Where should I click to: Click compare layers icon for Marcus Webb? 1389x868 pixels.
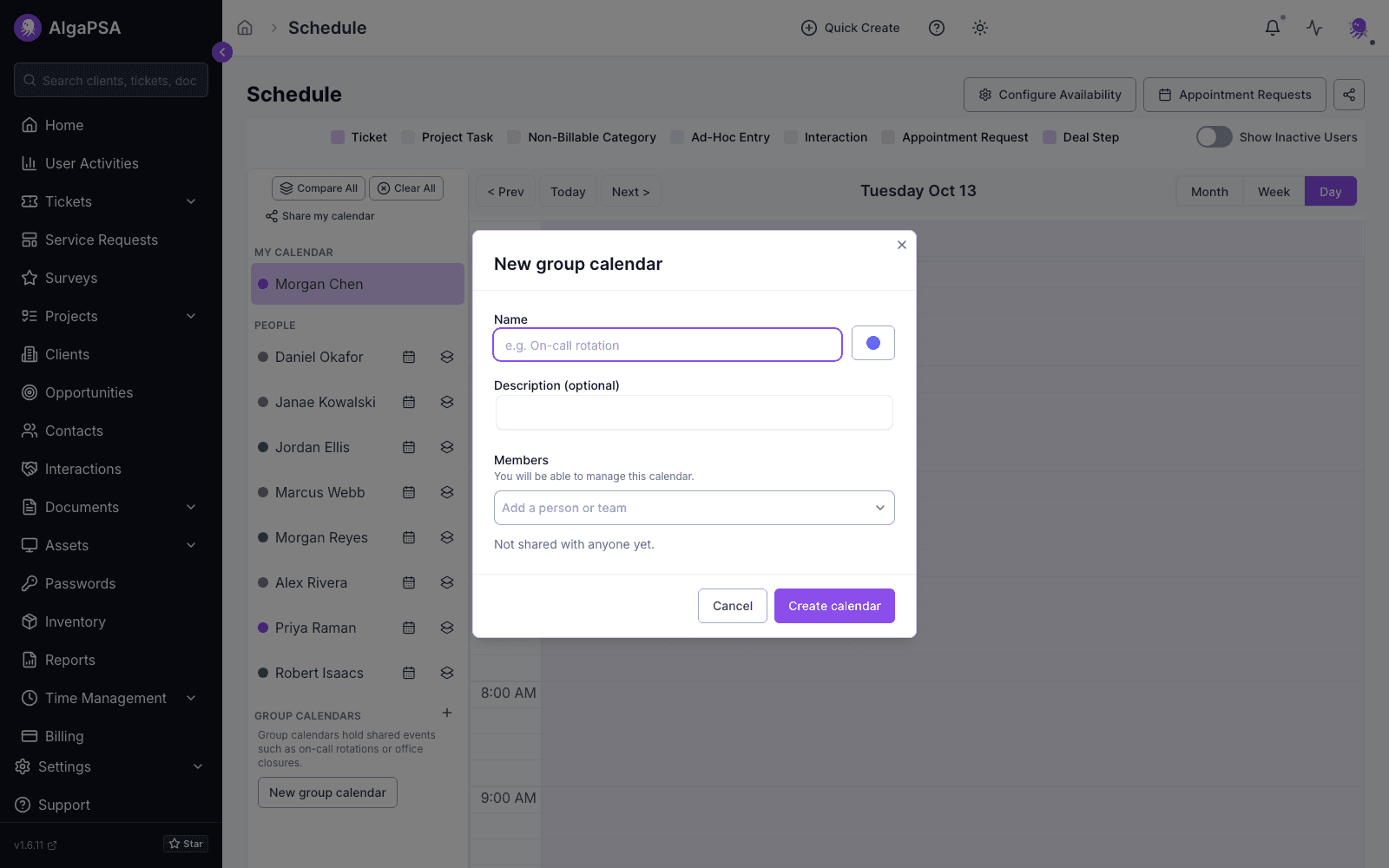click(447, 492)
